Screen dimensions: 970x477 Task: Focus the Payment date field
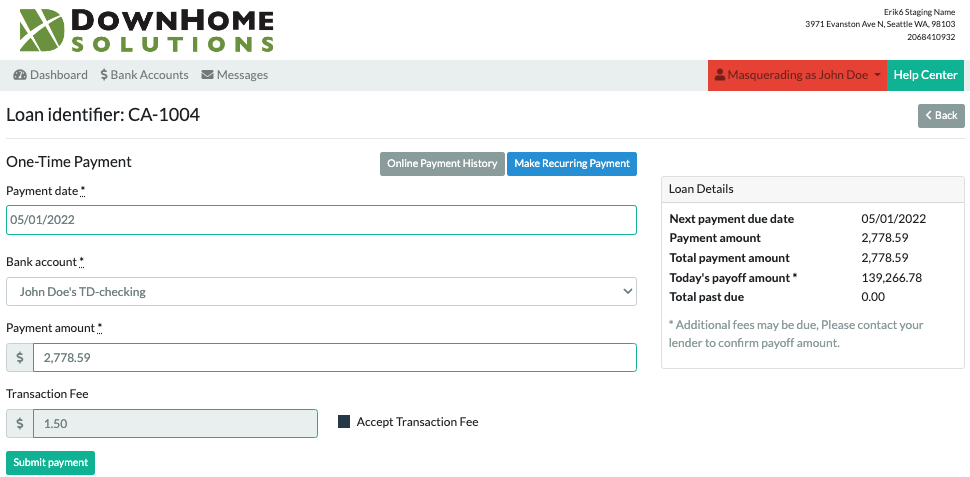tap(321, 220)
